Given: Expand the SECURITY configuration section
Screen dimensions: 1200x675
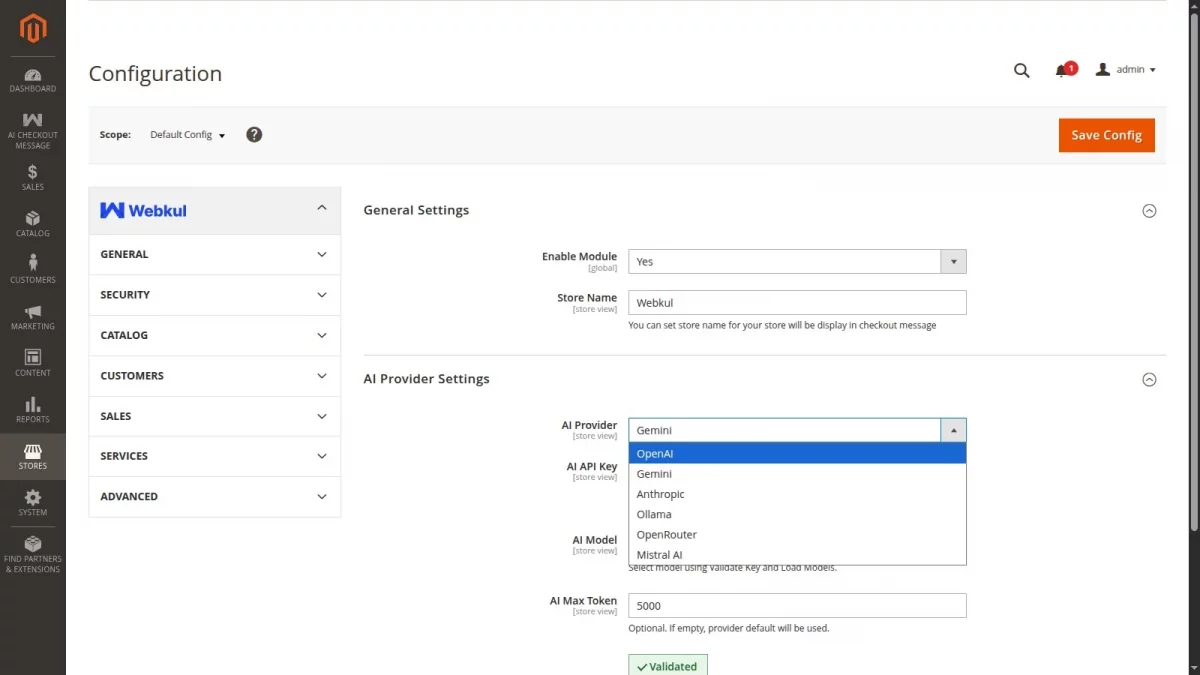Looking at the screenshot, I should (x=215, y=295).
